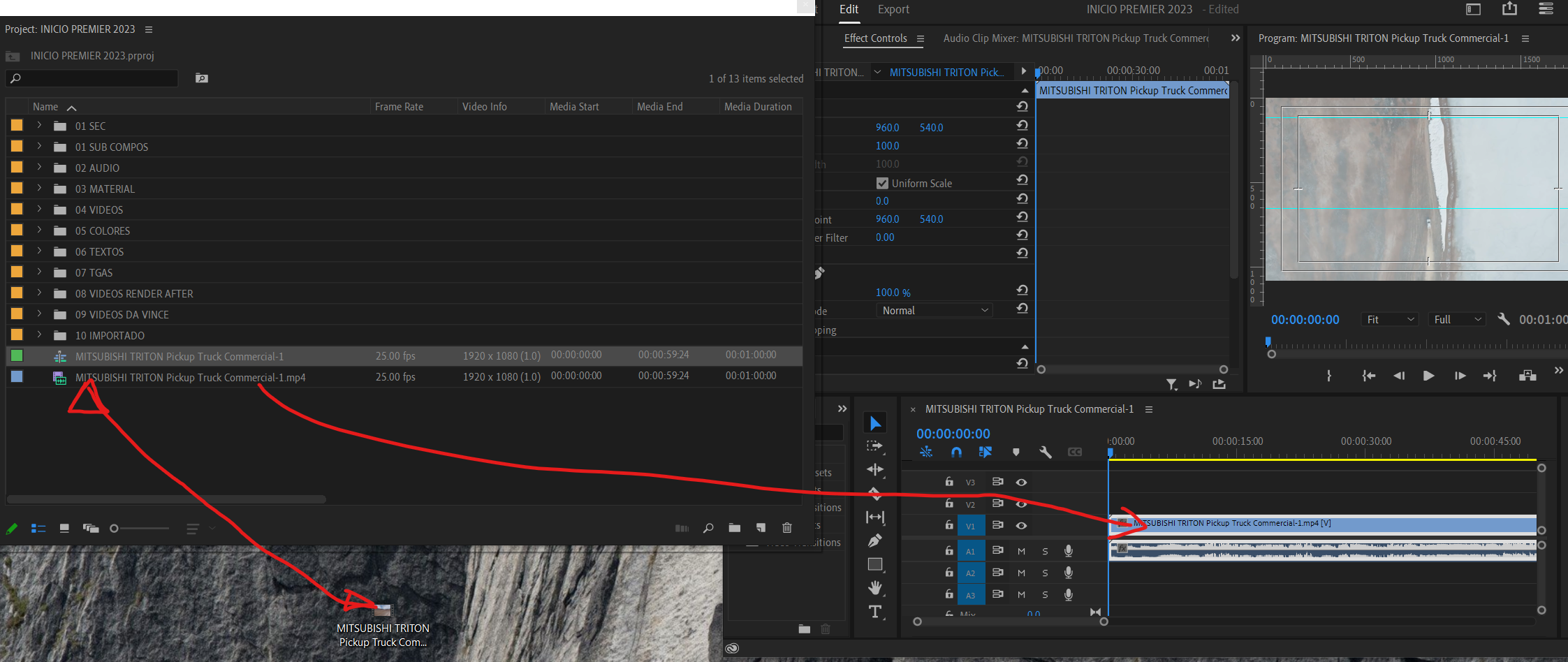Click the Captions CC icon in timeline

[x=1075, y=452]
